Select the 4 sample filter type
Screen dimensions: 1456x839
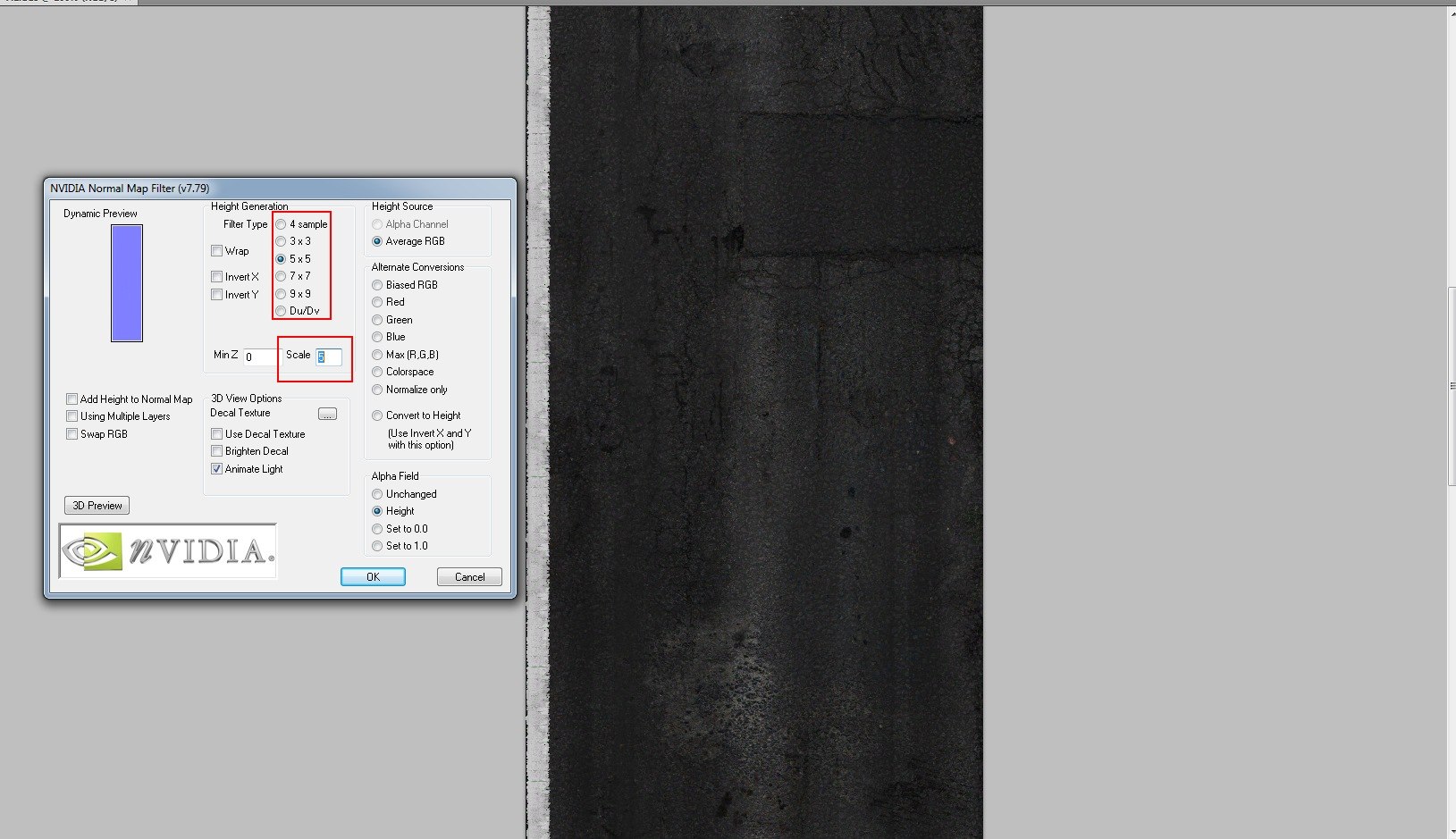pos(282,224)
